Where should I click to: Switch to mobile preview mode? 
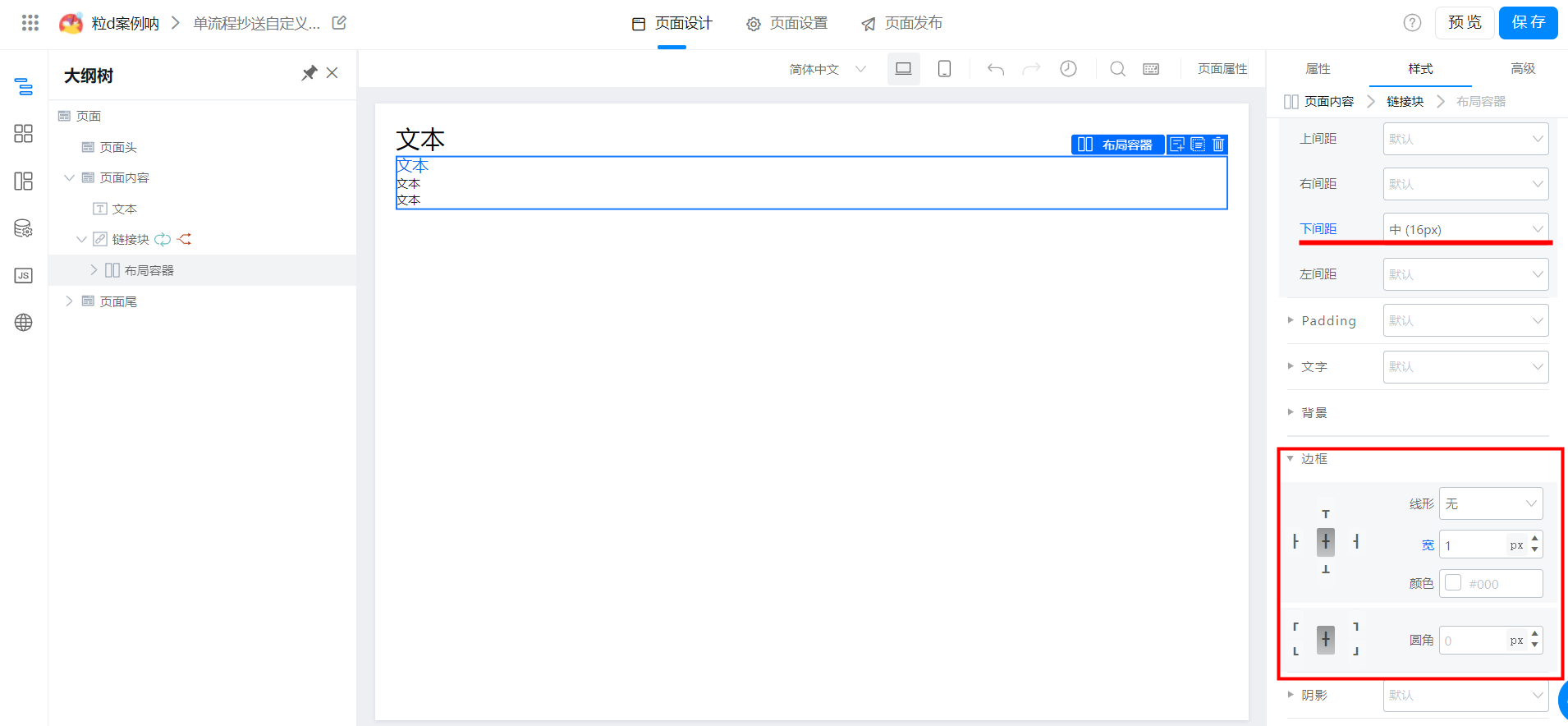(x=945, y=69)
